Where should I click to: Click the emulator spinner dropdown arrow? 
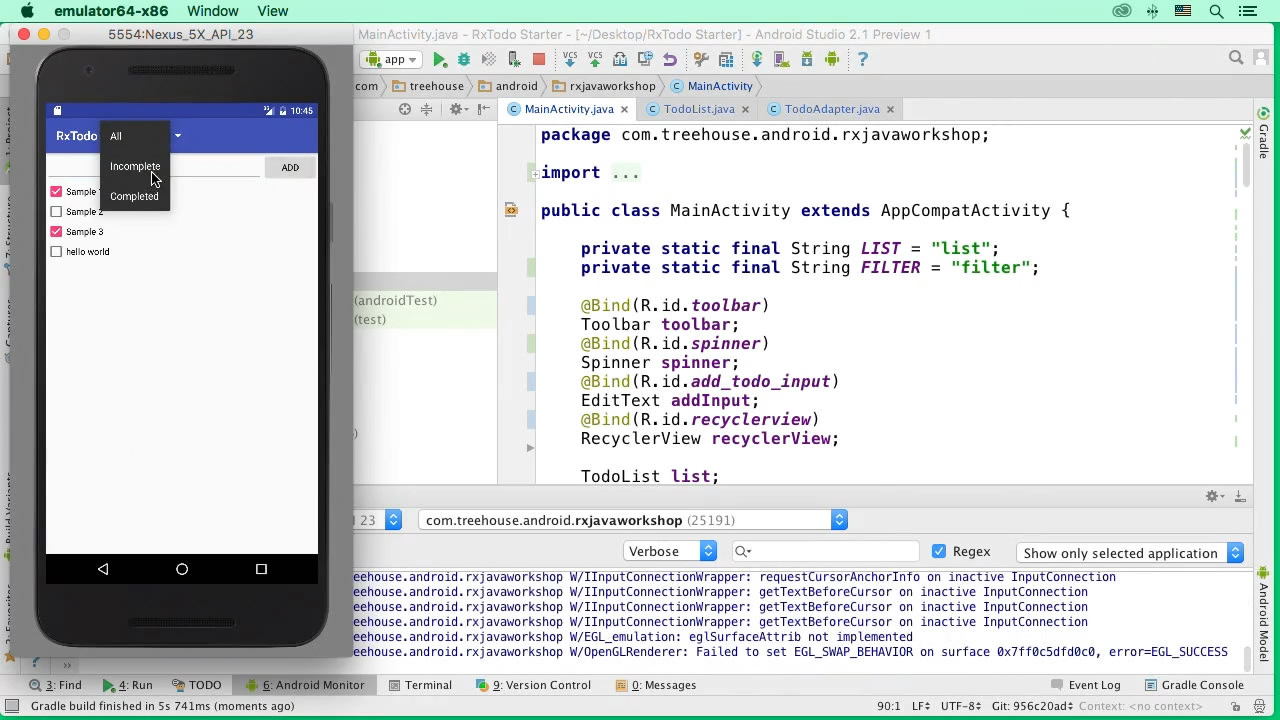click(178, 136)
